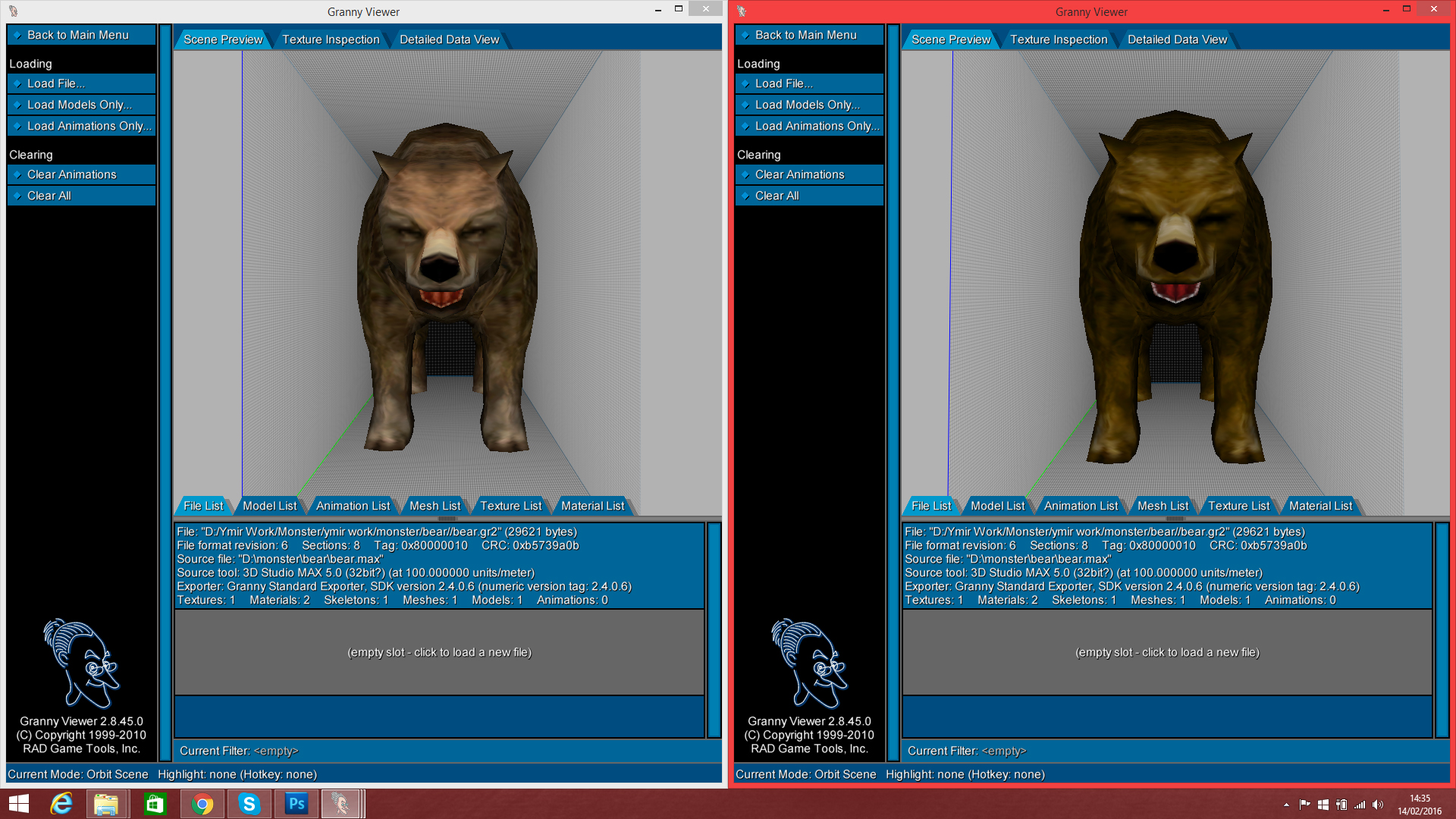Open File Explorer from the taskbar
Screen dimensions: 1456x819
[107, 804]
